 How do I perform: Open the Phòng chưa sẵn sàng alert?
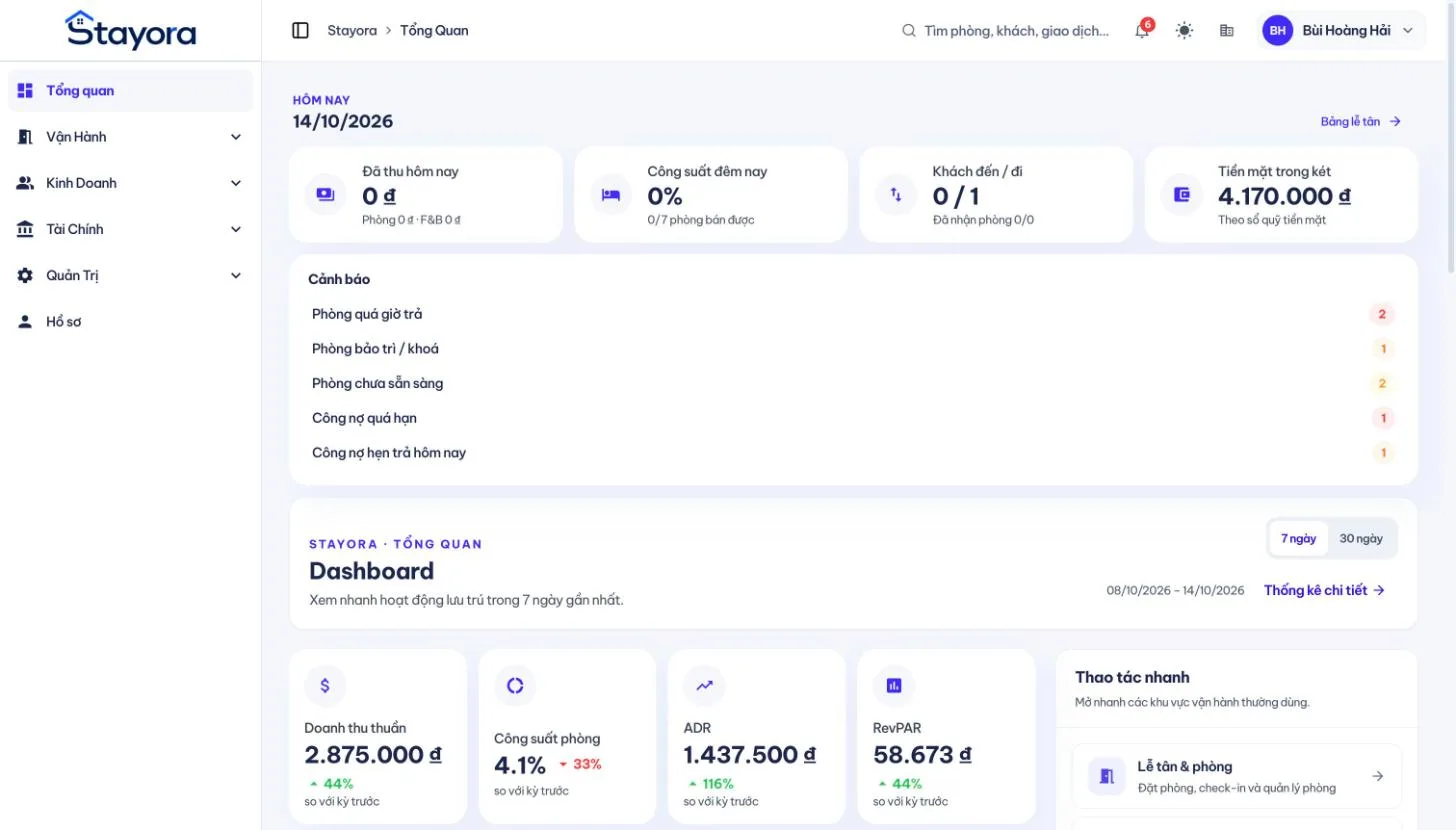pos(853,383)
